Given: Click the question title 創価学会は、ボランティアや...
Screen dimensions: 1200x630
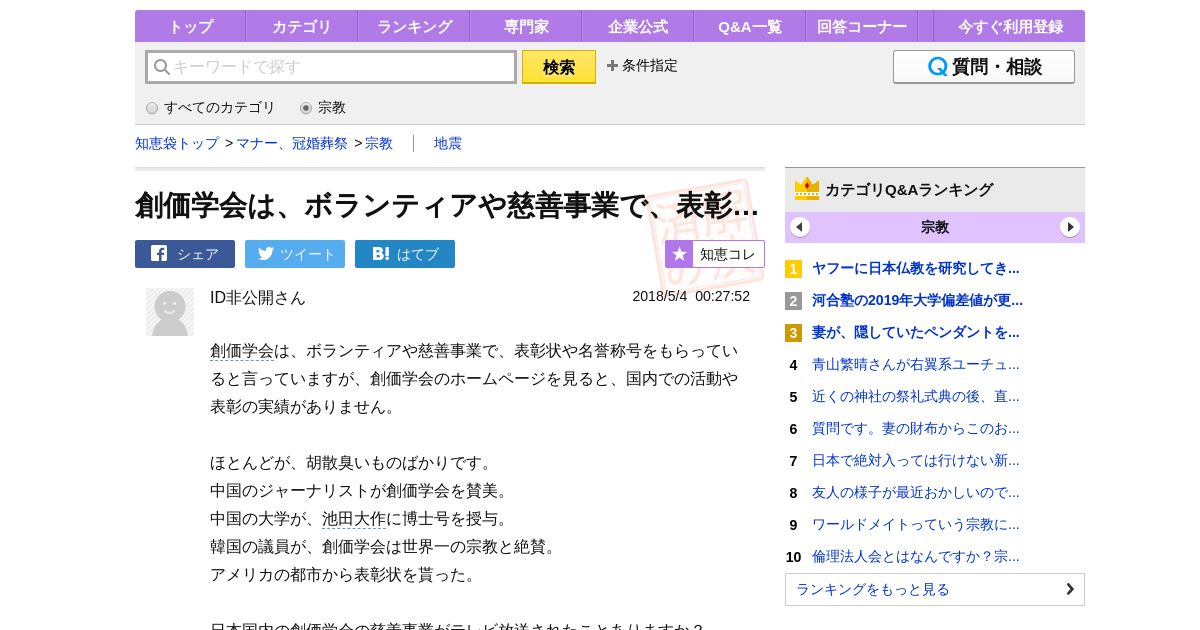Looking at the screenshot, I should point(447,205).
